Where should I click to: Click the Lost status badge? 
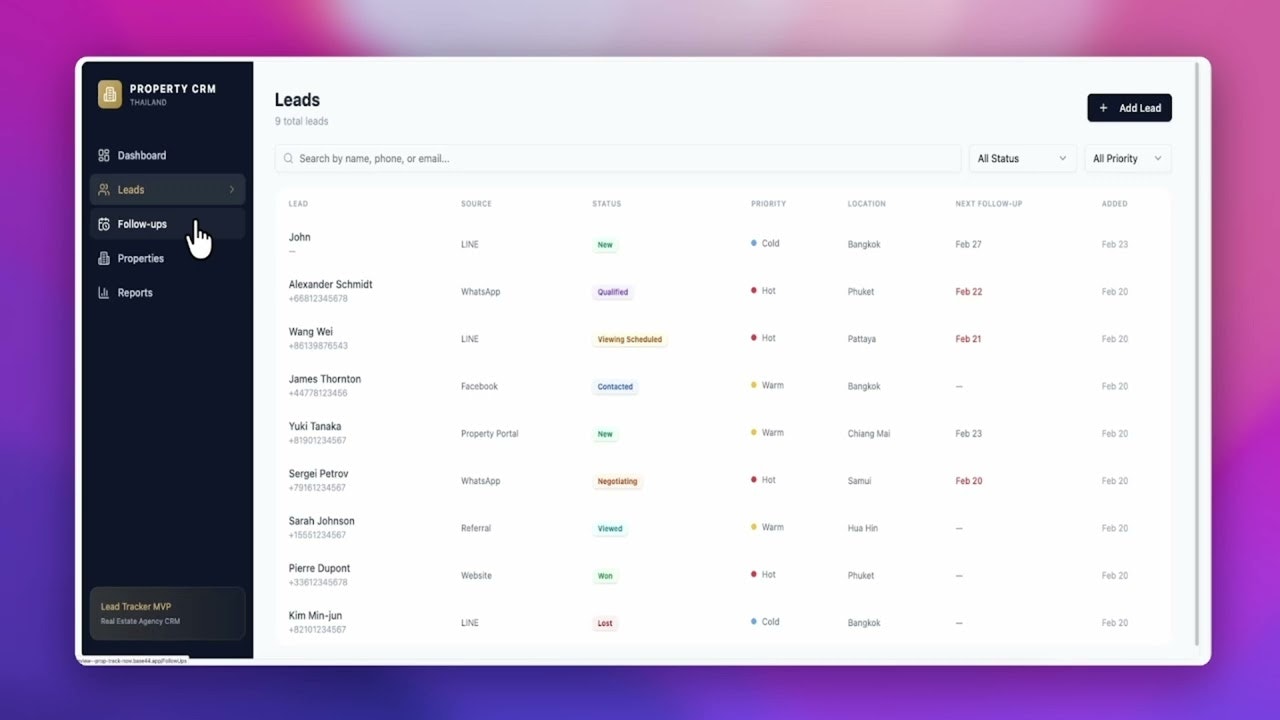(x=605, y=623)
